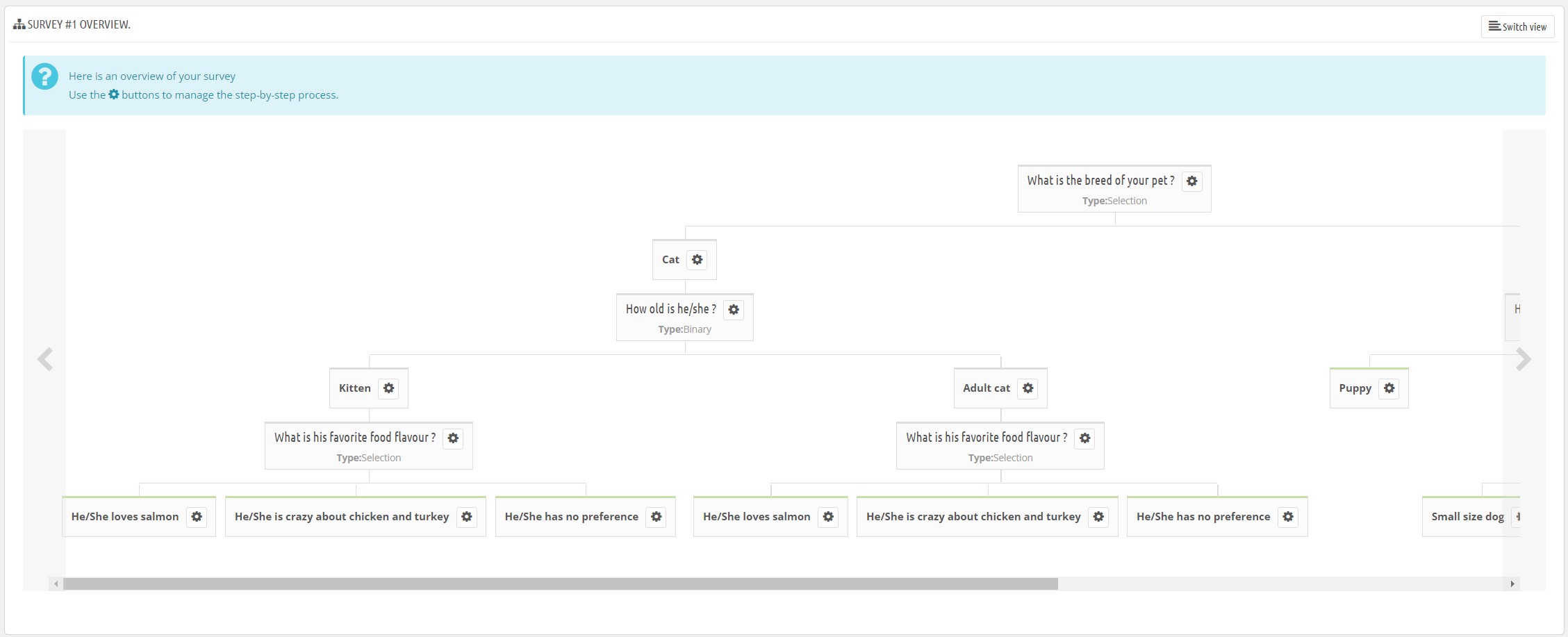
Task: Click the blue help question mark icon
Action: pos(45,76)
